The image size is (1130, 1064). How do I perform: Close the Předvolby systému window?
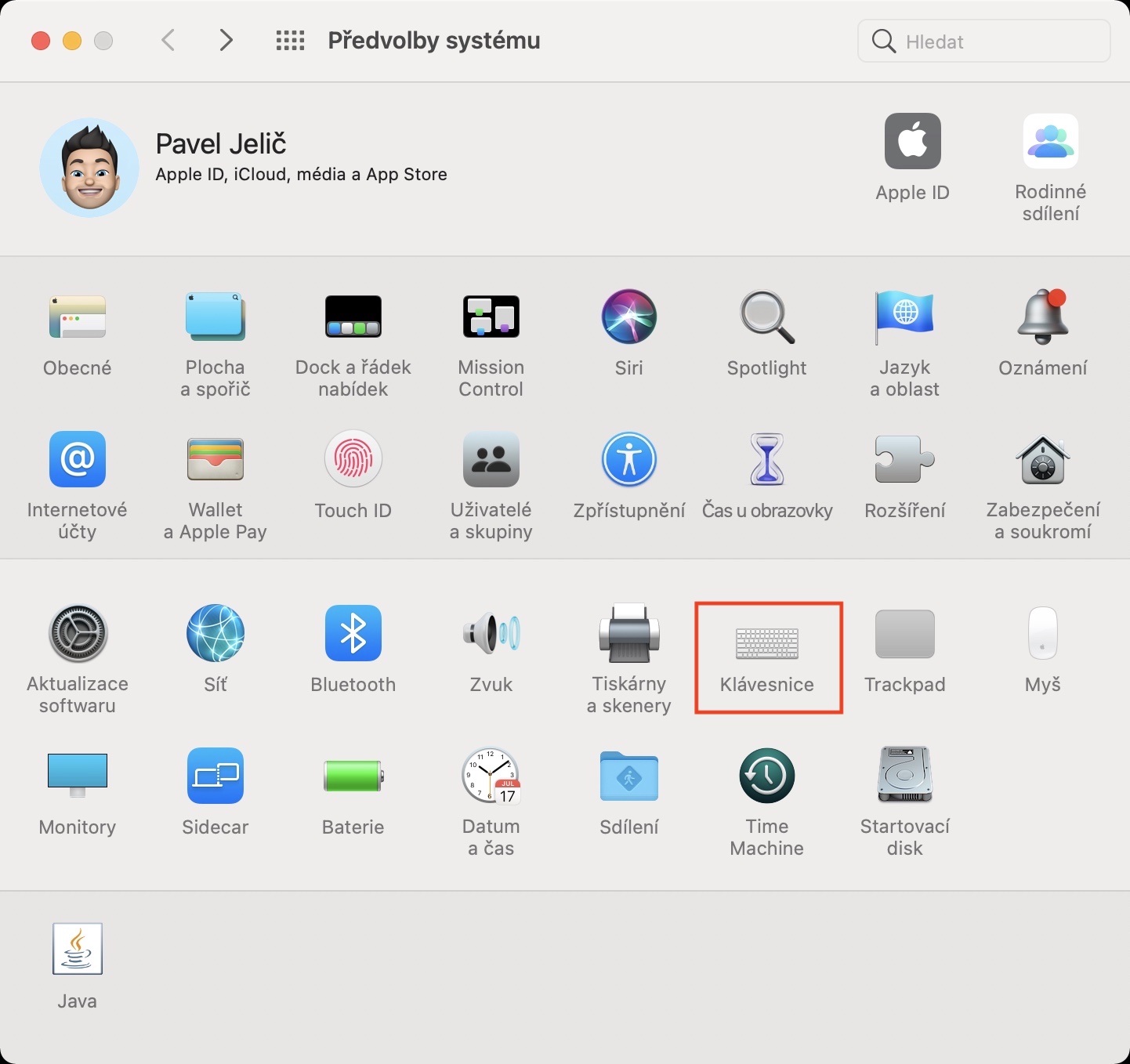coord(41,41)
